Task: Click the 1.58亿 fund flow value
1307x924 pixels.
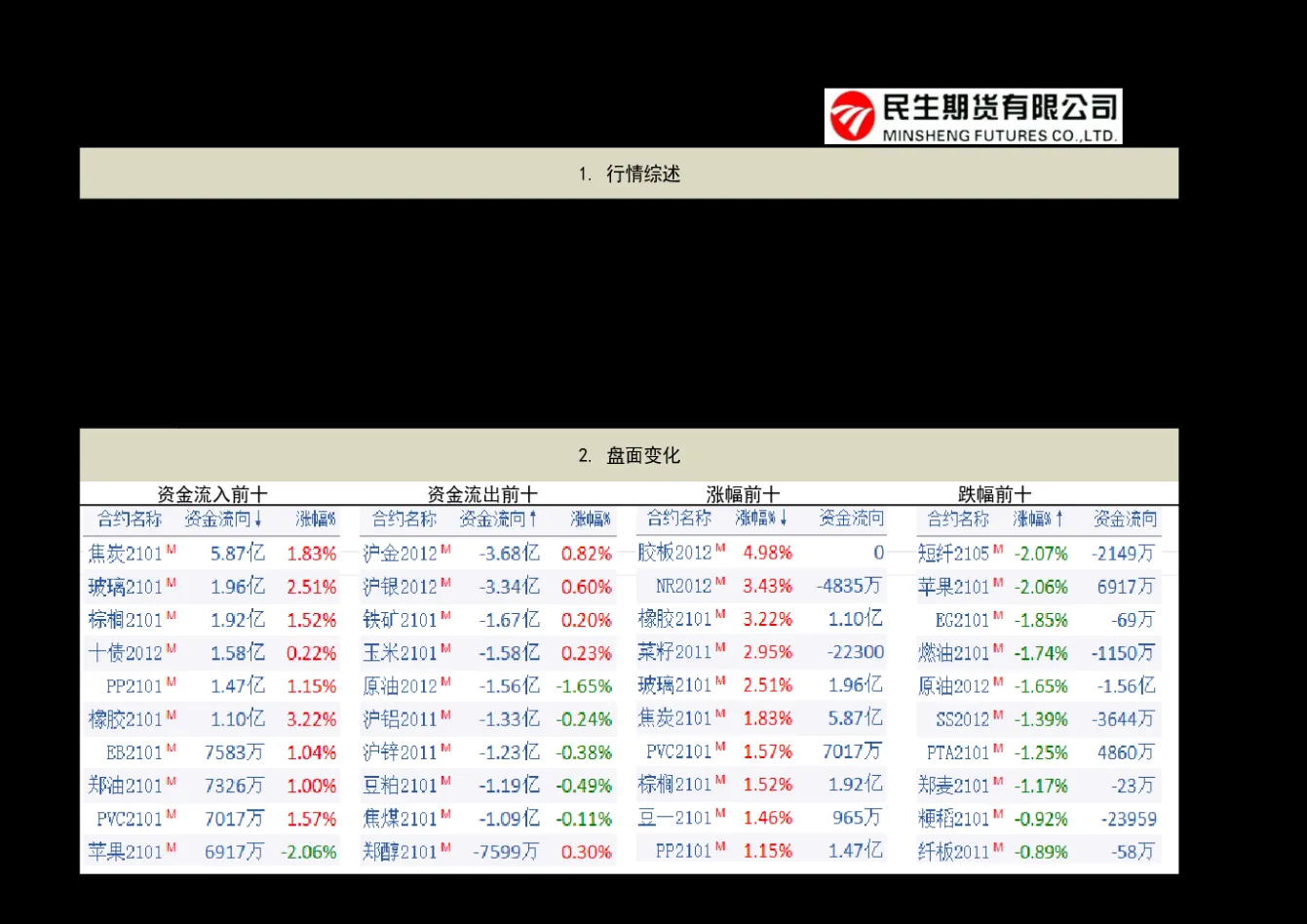Action: pyautogui.click(x=238, y=653)
